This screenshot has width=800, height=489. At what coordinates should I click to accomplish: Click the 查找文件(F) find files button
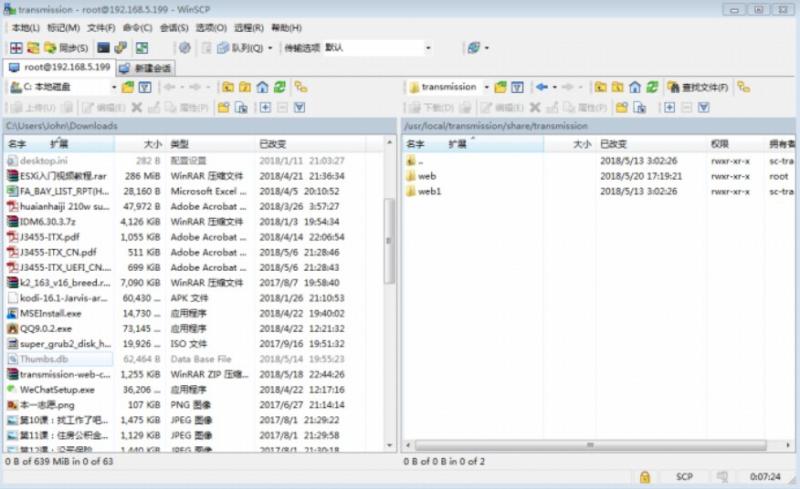[698, 87]
